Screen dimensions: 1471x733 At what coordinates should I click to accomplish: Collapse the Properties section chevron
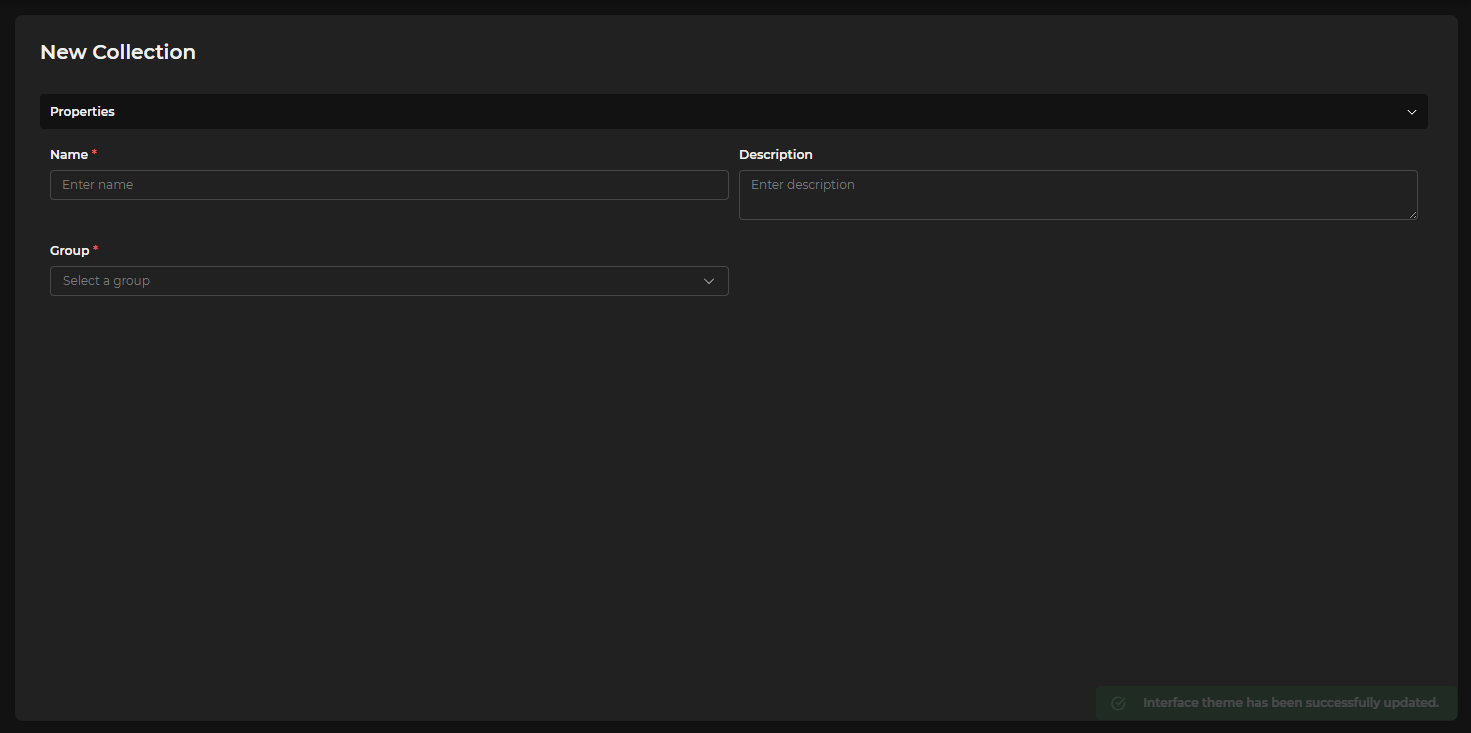point(1412,112)
